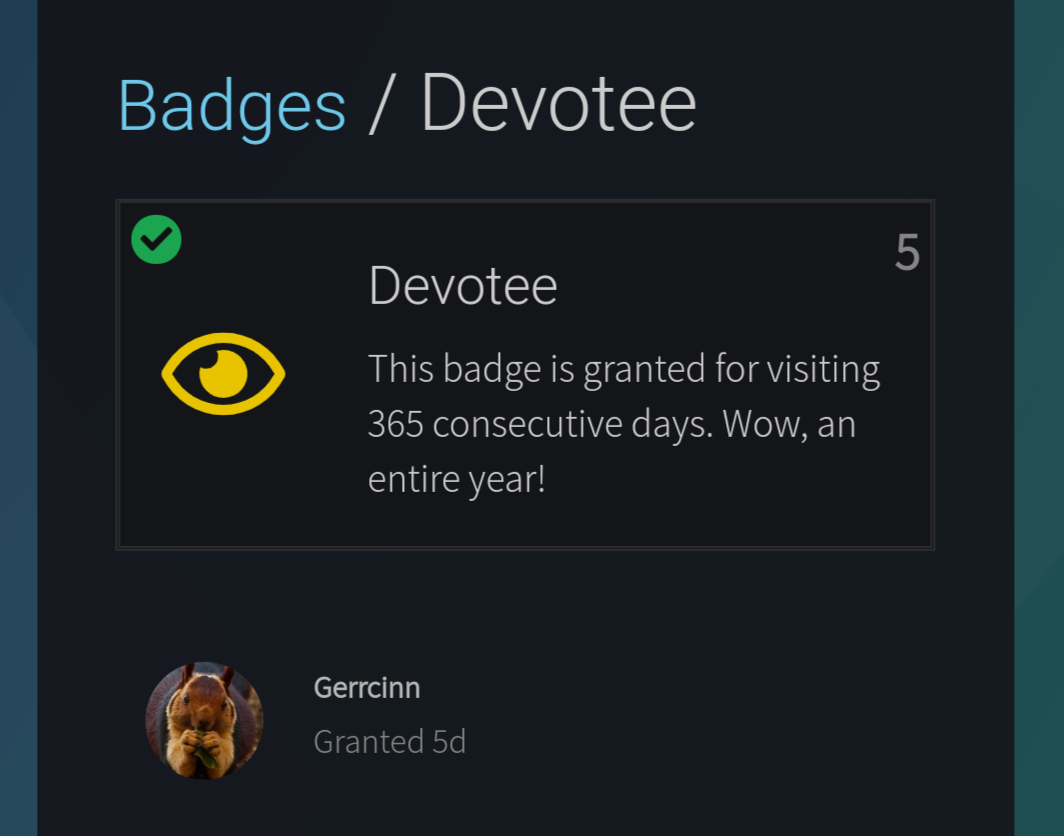Viewport: 1064px width, 836px height.
Task: Open Gerrcinn's squirrel avatar
Action: point(204,720)
